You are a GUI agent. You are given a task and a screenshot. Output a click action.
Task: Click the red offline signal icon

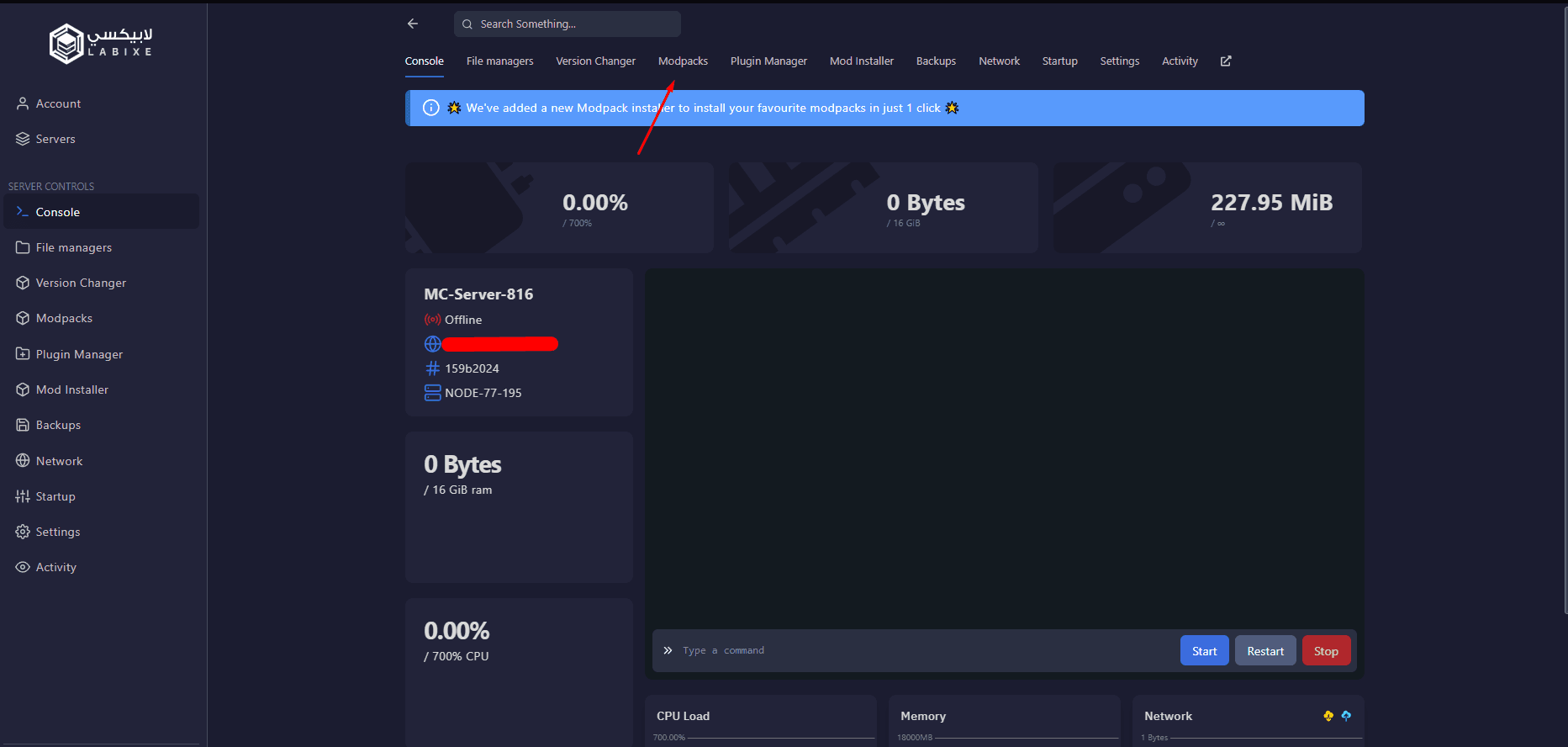coord(432,320)
